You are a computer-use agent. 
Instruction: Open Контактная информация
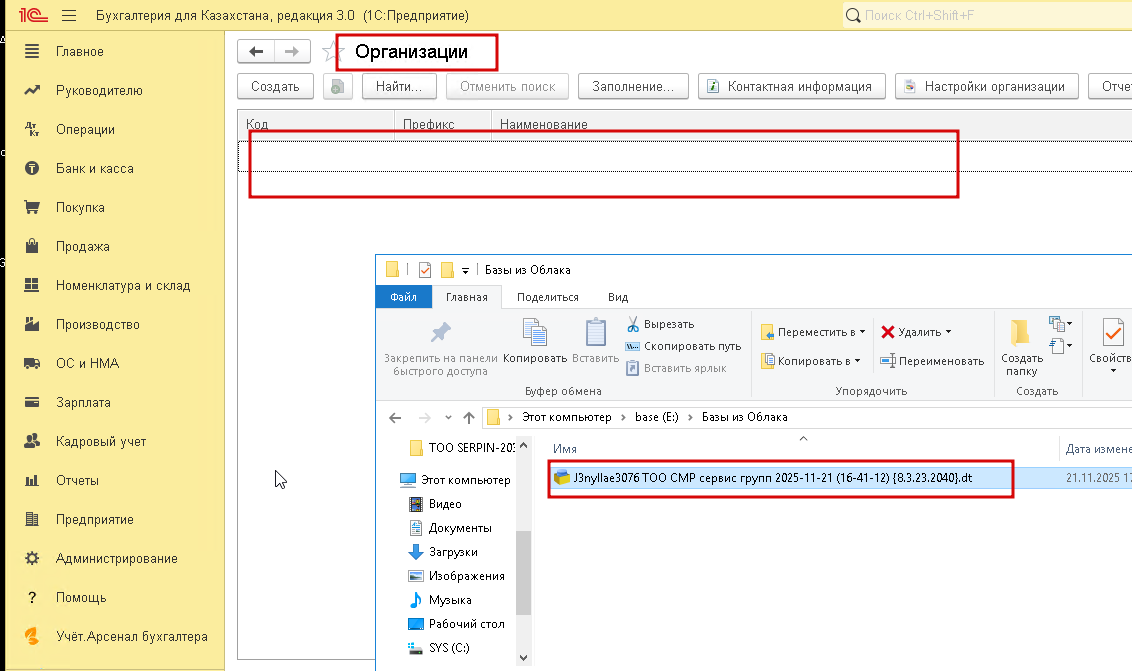pyautogui.click(x=791, y=87)
